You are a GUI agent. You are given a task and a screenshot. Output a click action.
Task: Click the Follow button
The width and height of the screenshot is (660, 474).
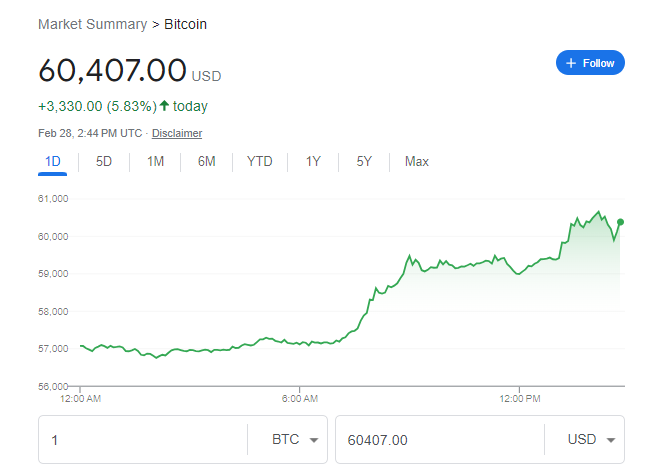coord(590,63)
